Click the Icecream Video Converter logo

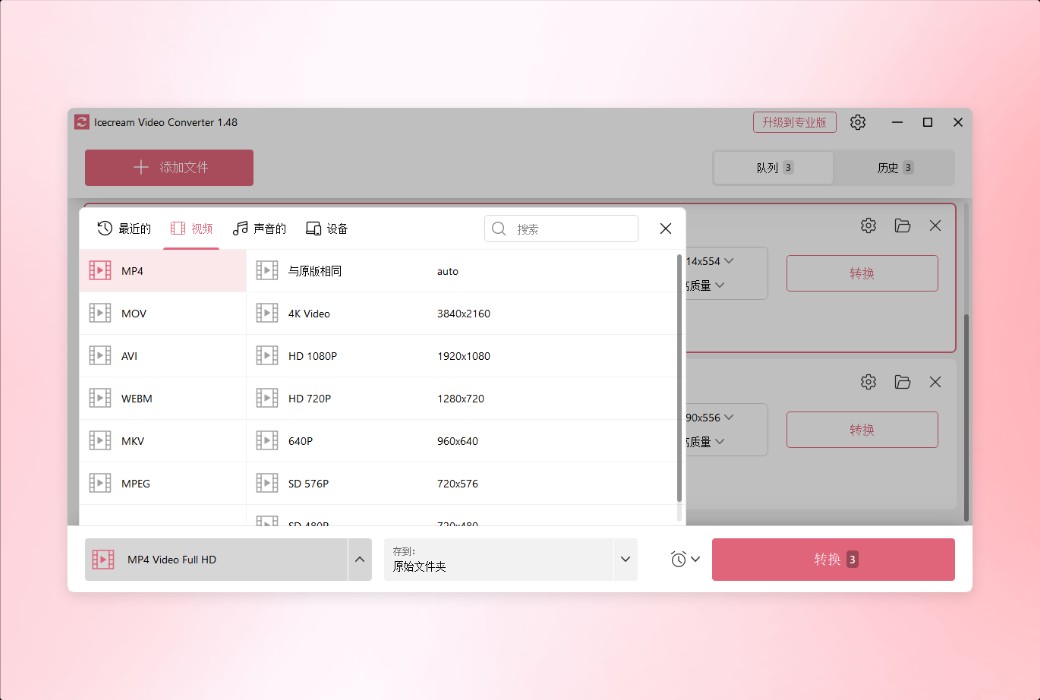click(x=80, y=121)
